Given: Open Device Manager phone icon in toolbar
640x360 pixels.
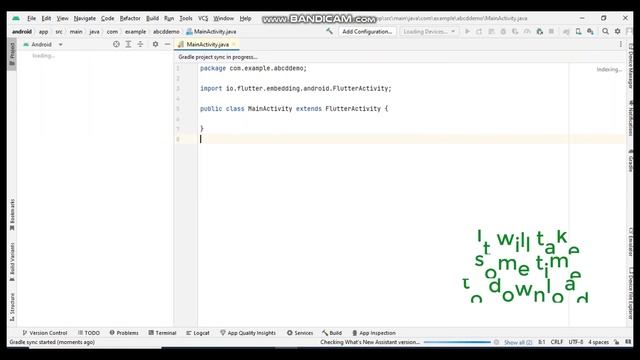Looking at the screenshot, I should pos(578,31).
